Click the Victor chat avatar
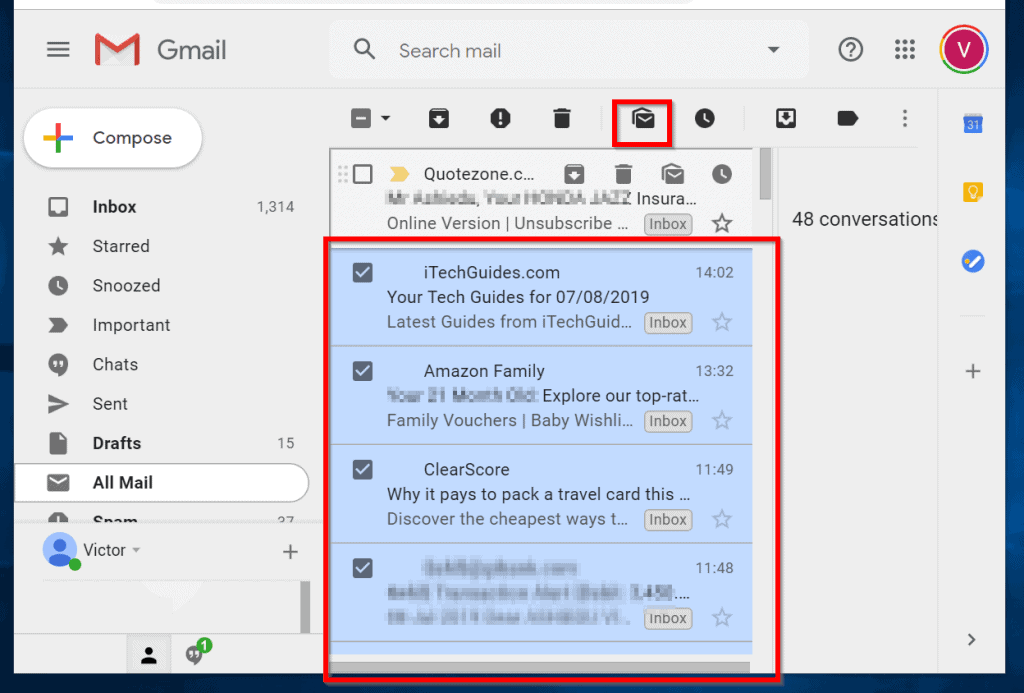This screenshot has height=693, width=1024. [61, 551]
